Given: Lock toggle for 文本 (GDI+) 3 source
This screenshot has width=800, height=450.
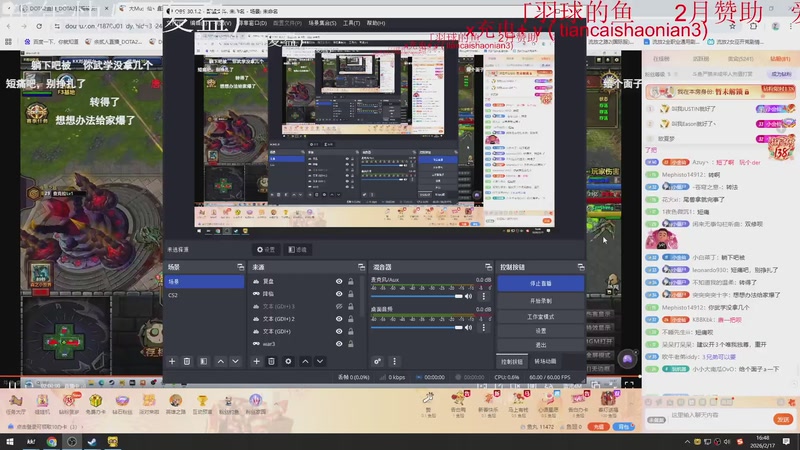Looking at the screenshot, I should coord(351,306).
